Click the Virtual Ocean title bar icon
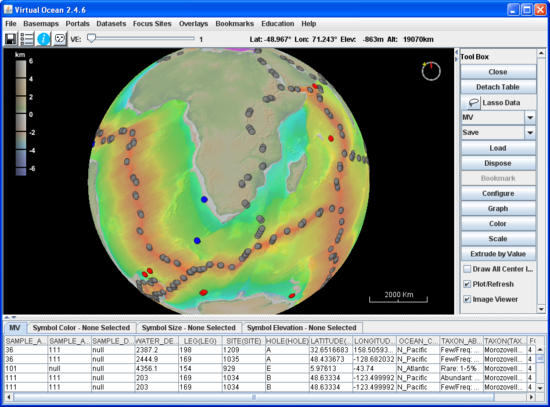 coord(8,9)
